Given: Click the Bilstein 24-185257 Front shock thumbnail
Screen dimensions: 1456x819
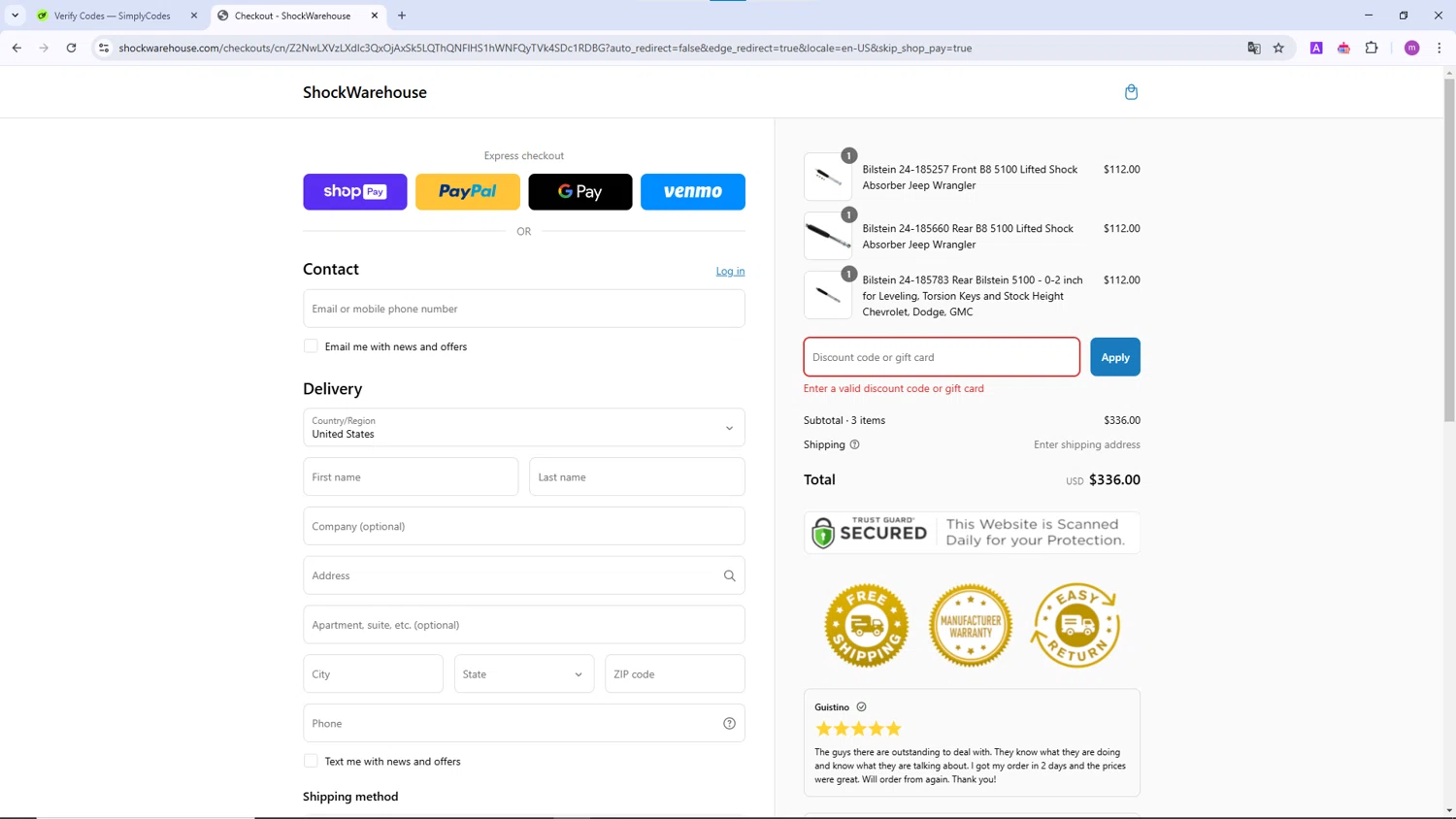Looking at the screenshot, I should (x=828, y=177).
